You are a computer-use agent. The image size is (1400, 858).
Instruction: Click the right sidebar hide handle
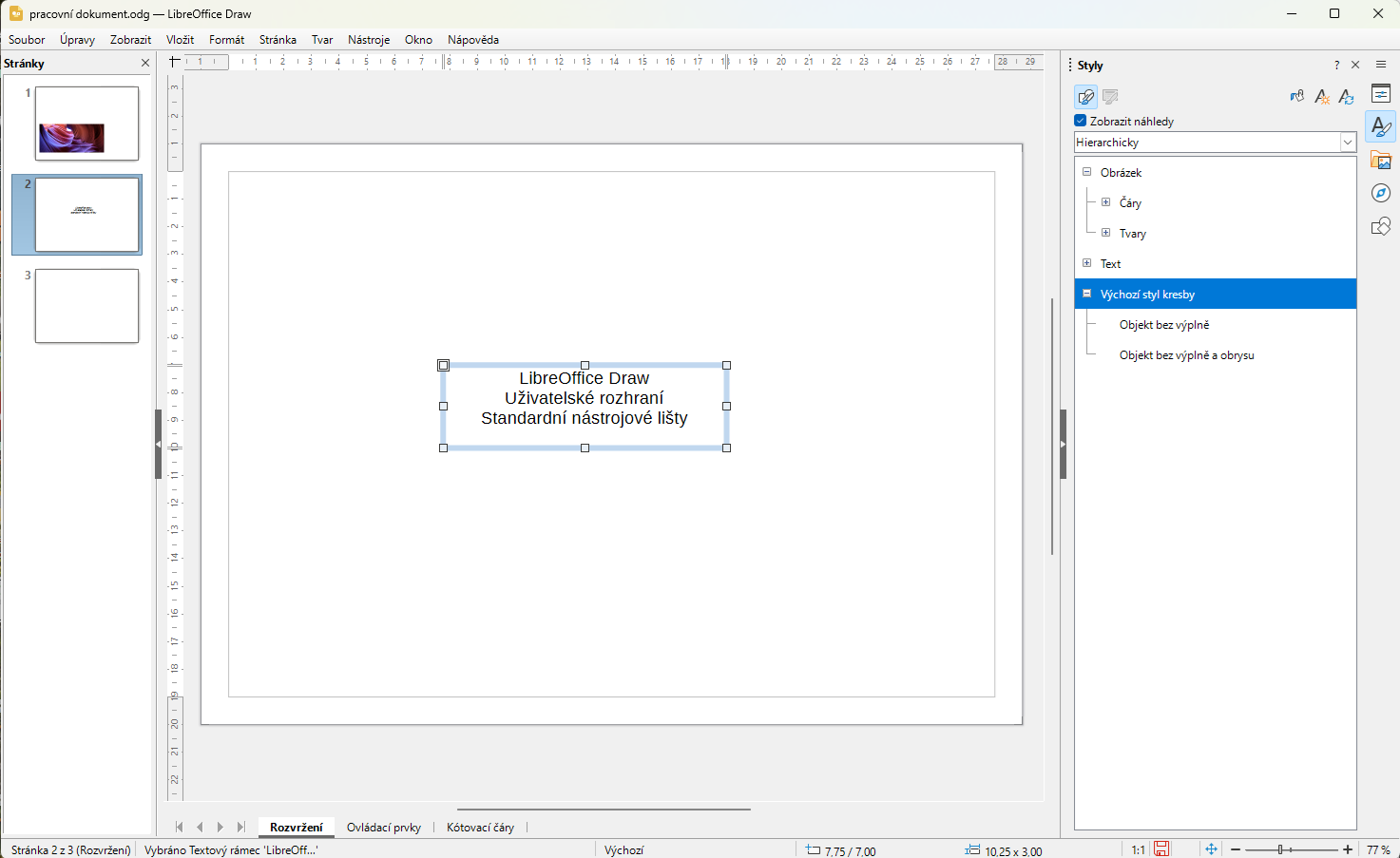pyautogui.click(x=1063, y=444)
